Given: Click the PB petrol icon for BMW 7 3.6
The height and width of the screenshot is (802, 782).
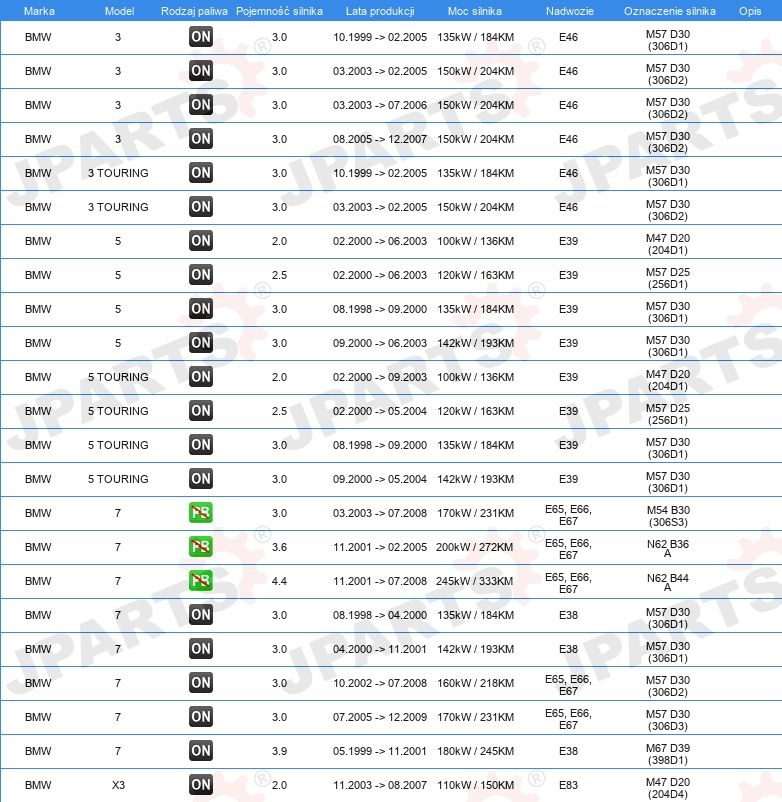Looking at the screenshot, I should (200, 547).
